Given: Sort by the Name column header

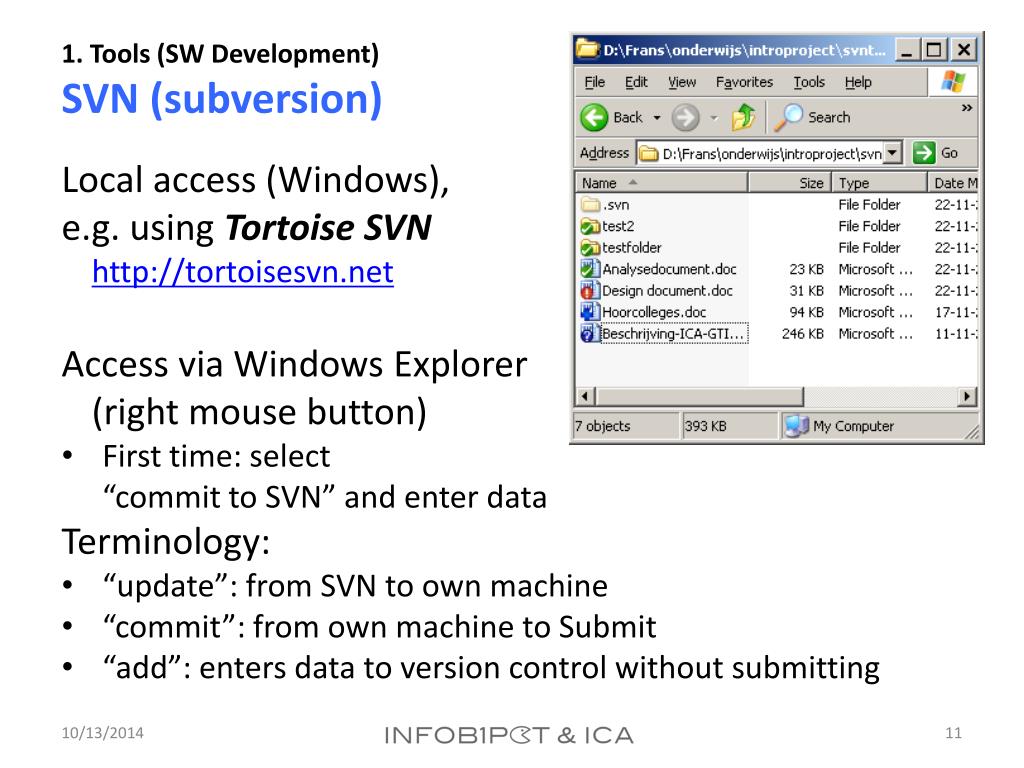Looking at the screenshot, I should tap(662, 183).
